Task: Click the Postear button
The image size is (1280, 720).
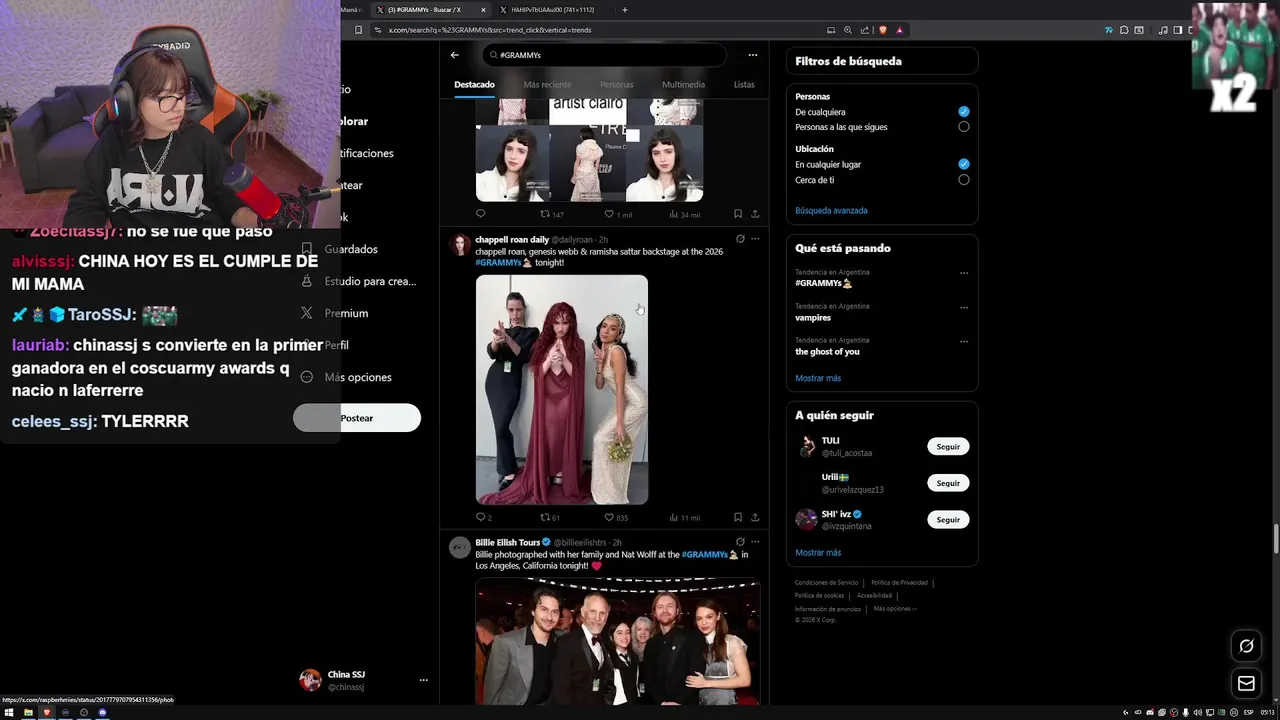Action: coord(357,418)
